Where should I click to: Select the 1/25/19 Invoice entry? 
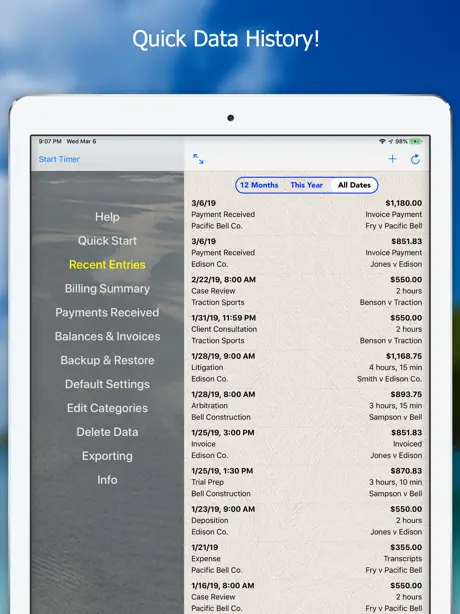pyautogui.click(x=307, y=444)
